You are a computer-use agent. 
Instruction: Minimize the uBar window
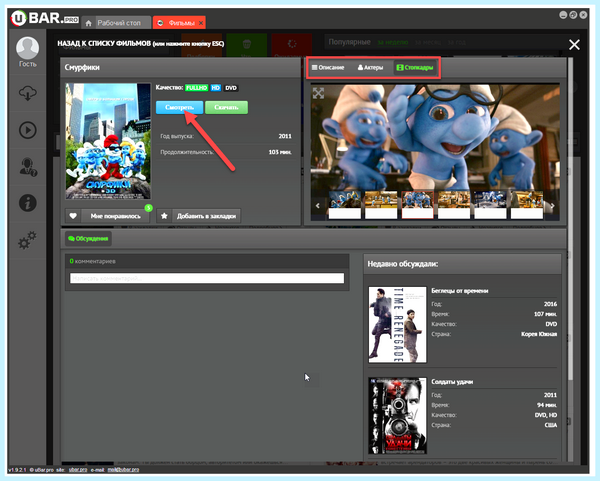(563, 15)
